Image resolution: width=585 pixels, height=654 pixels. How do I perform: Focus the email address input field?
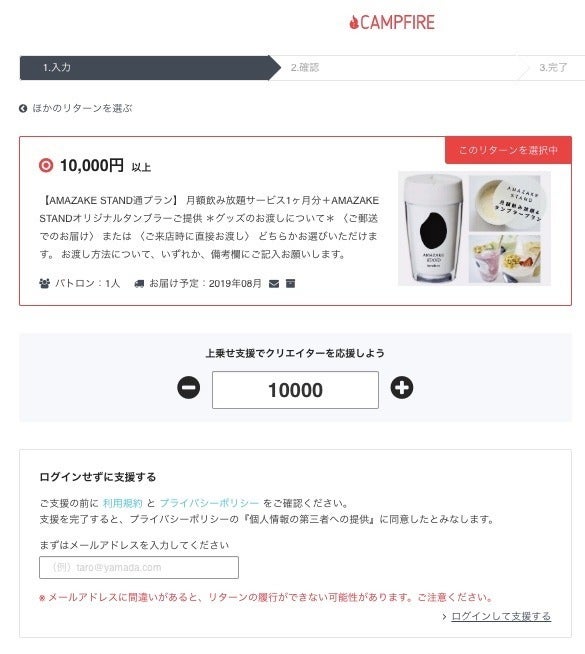point(139,567)
